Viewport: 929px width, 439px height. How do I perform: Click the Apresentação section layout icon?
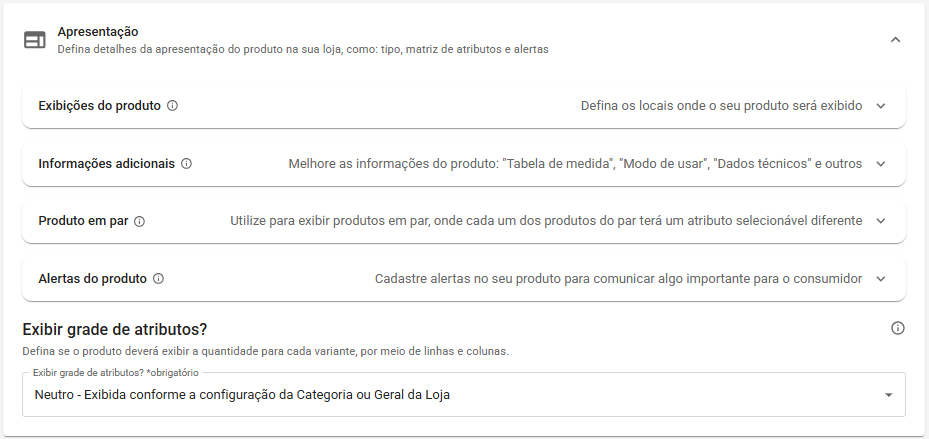34,40
